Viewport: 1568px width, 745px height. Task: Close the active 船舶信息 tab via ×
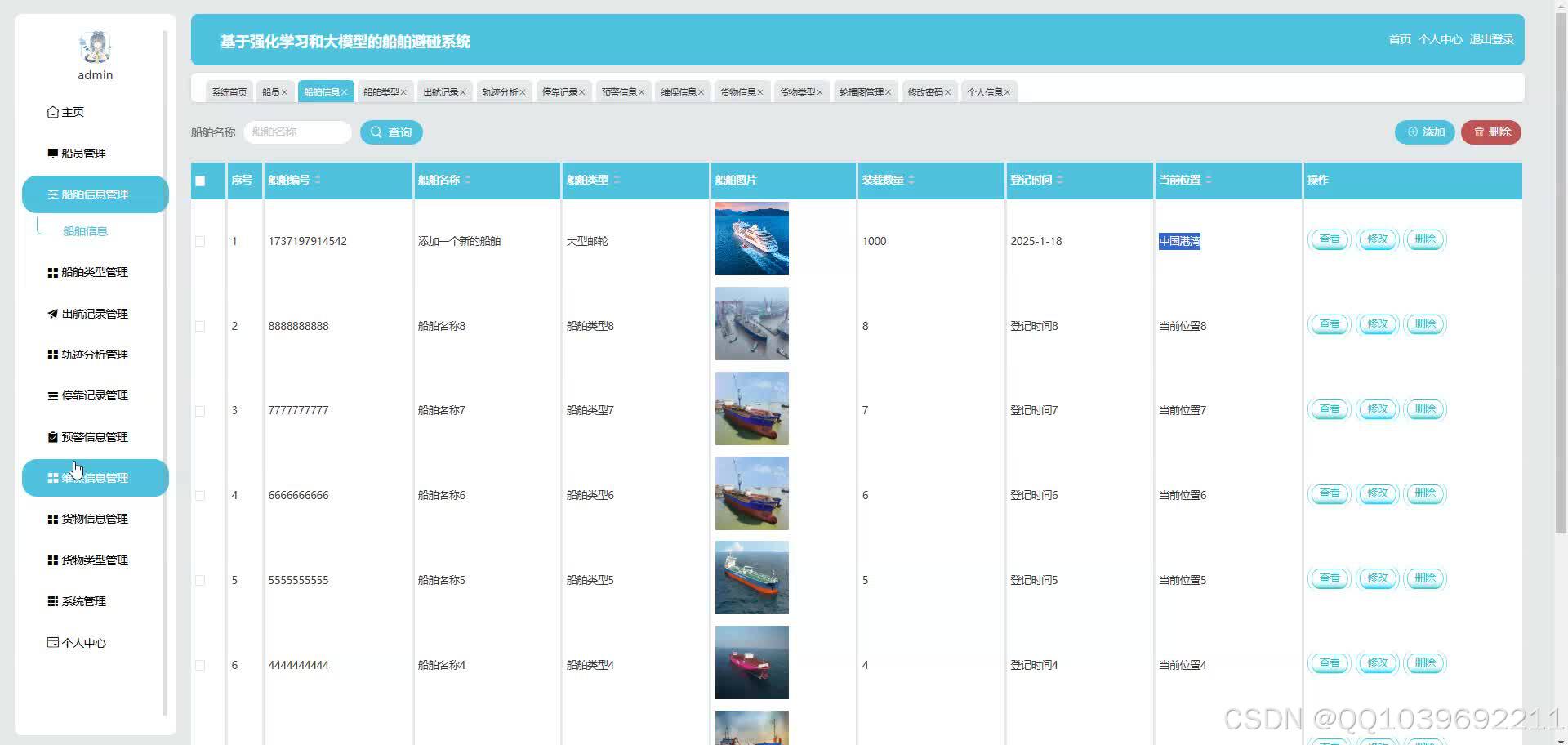(x=344, y=92)
